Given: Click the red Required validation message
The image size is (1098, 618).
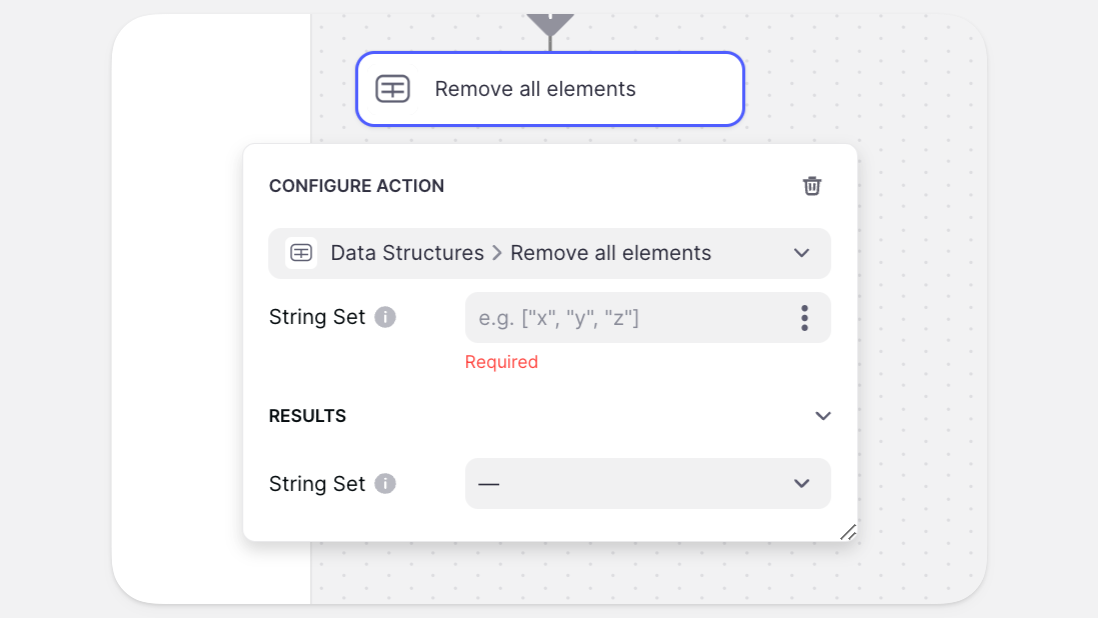Looking at the screenshot, I should coord(501,362).
